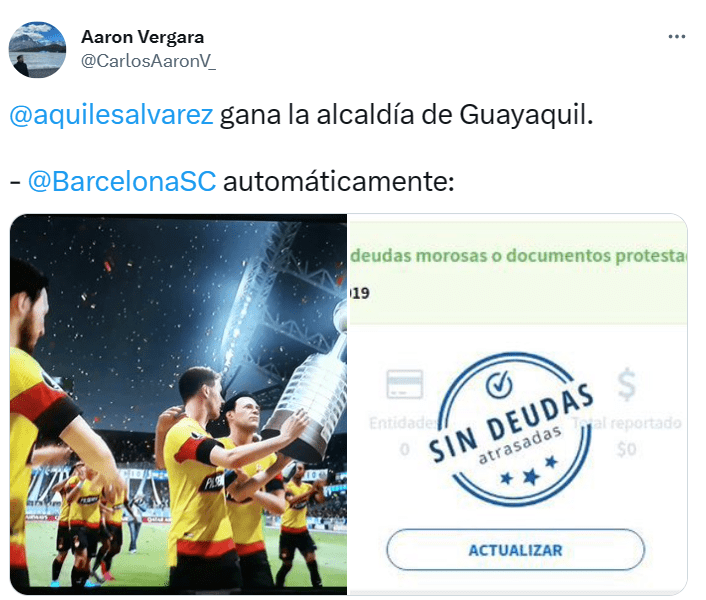Click the 'Total reportado' $0 value
The height and width of the screenshot is (600, 706).
pyautogui.click(x=626, y=449)
